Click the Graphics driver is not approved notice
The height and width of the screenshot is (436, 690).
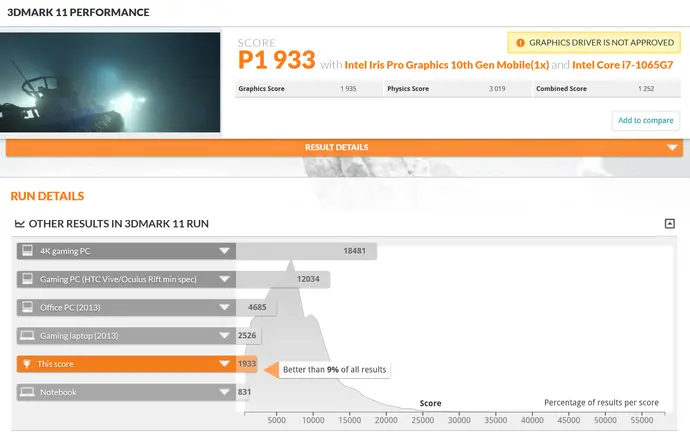tap(594, 43)
